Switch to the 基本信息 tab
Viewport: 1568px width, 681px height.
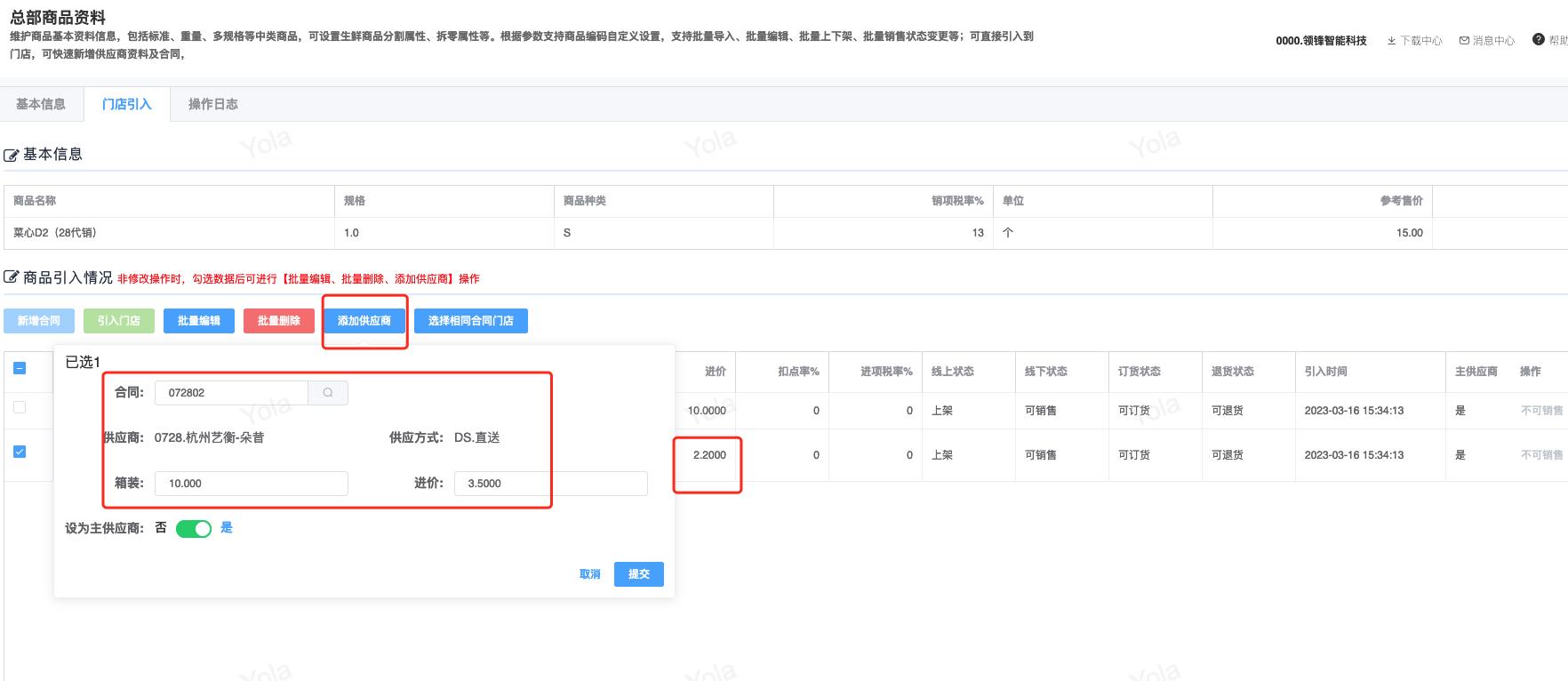pyautogui.click(x=41, y=104)
